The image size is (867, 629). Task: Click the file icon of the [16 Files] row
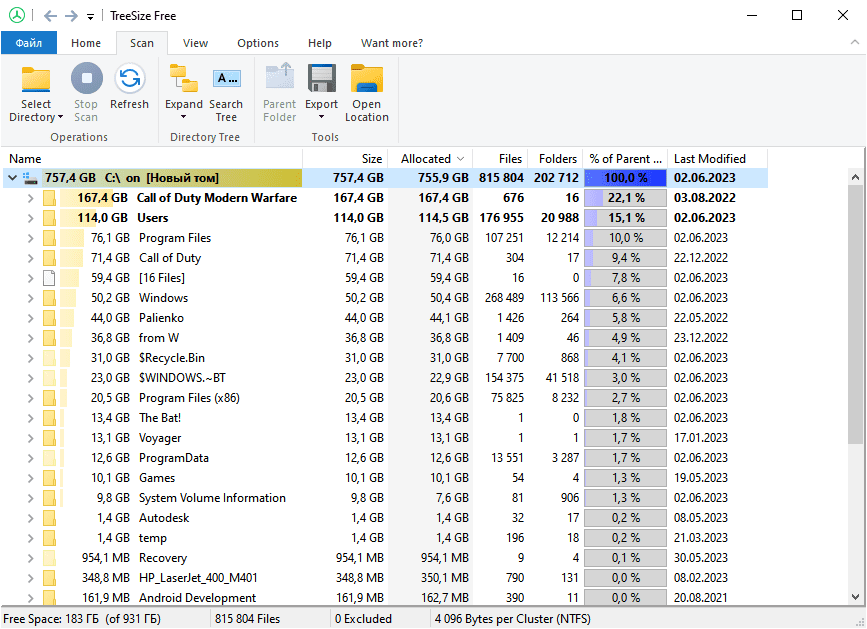click(49, 278)
